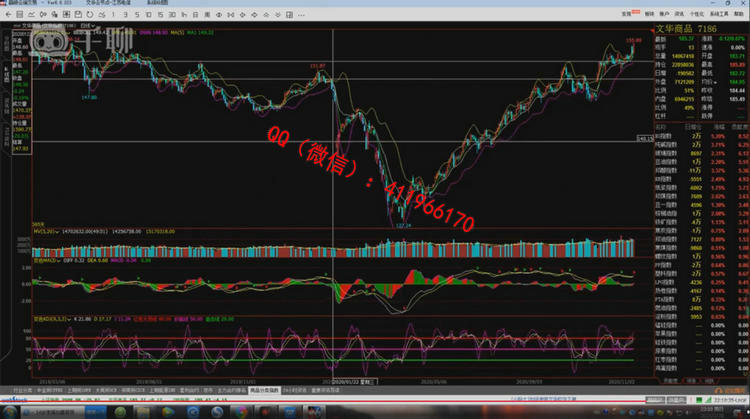Open the 系统工具 menu
750x419 pixels.
pos(719,14)
